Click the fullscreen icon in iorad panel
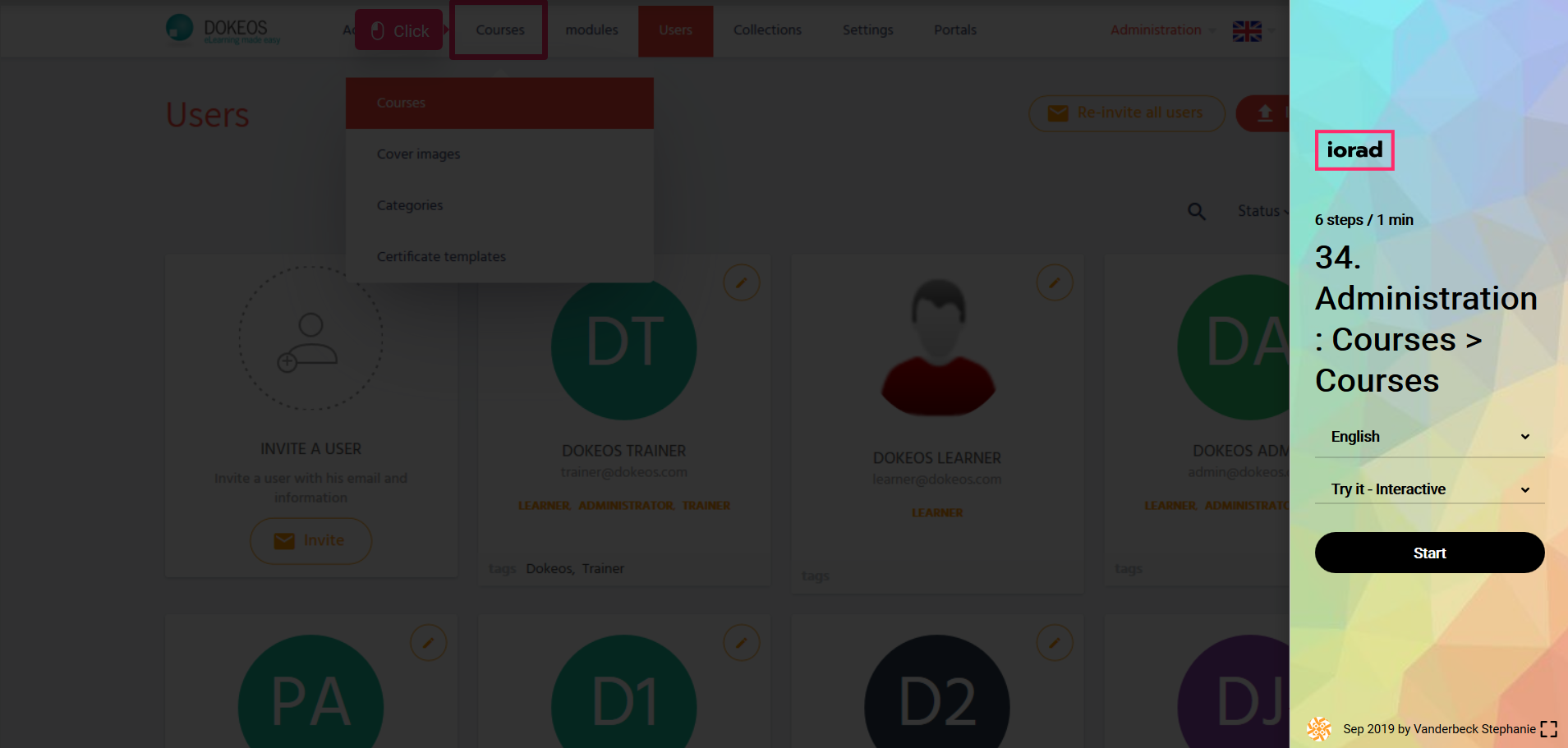The height and width of the screenshot is (748, 1568). click(1548, 729)
